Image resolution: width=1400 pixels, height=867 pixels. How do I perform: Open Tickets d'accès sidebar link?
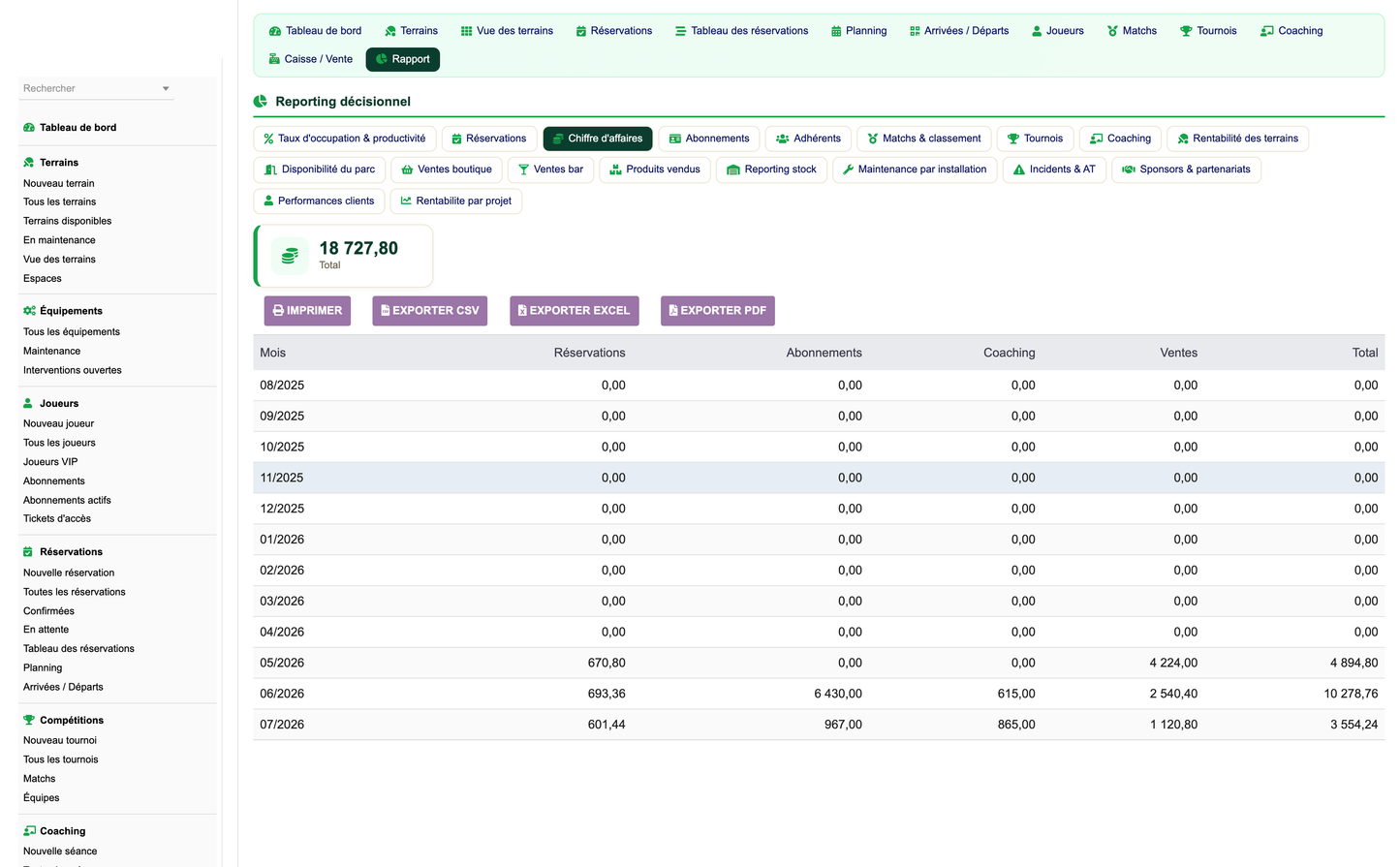coord(57,519)
